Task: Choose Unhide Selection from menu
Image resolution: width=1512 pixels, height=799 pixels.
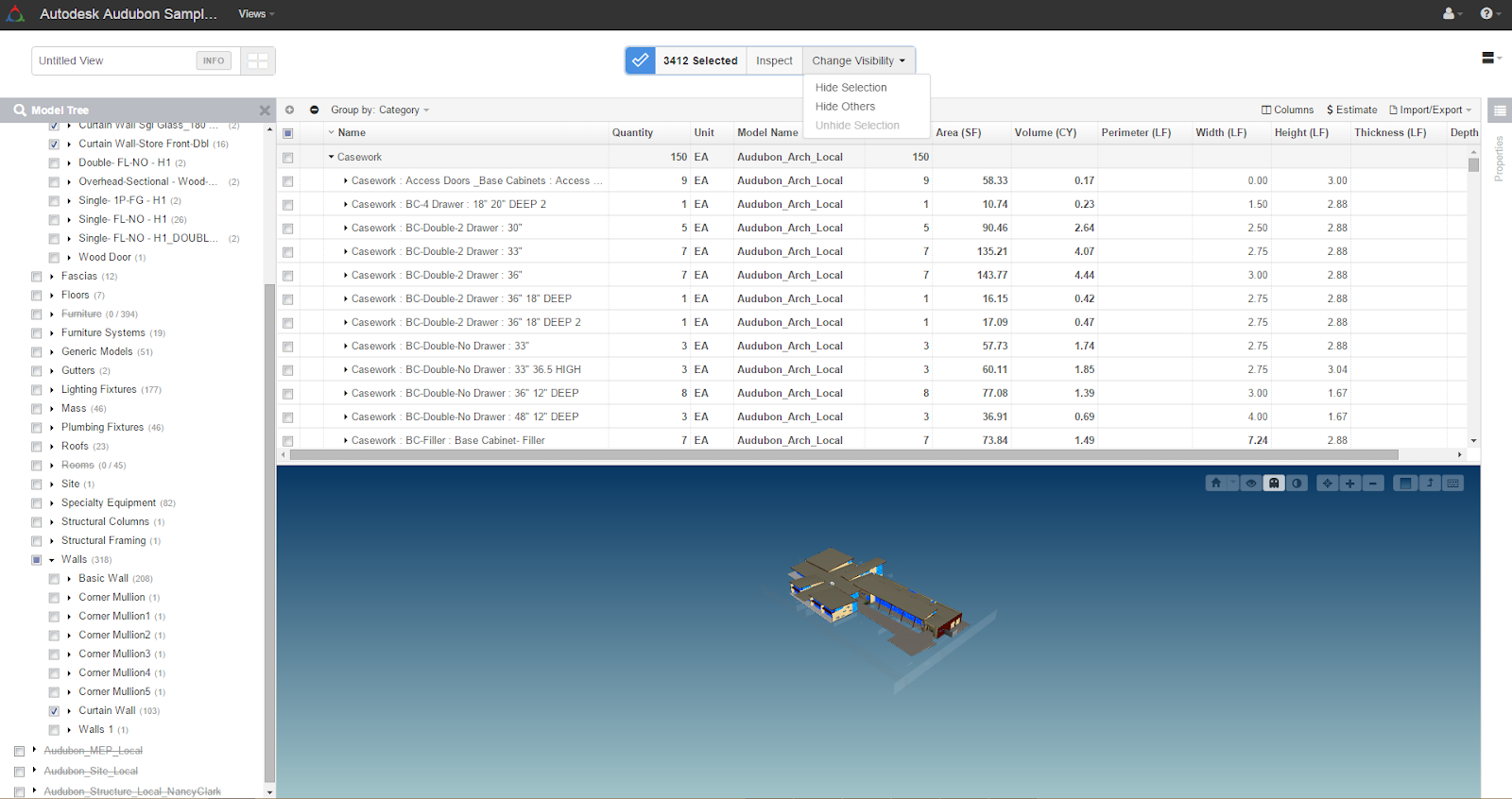Action: tap(857, 126)
